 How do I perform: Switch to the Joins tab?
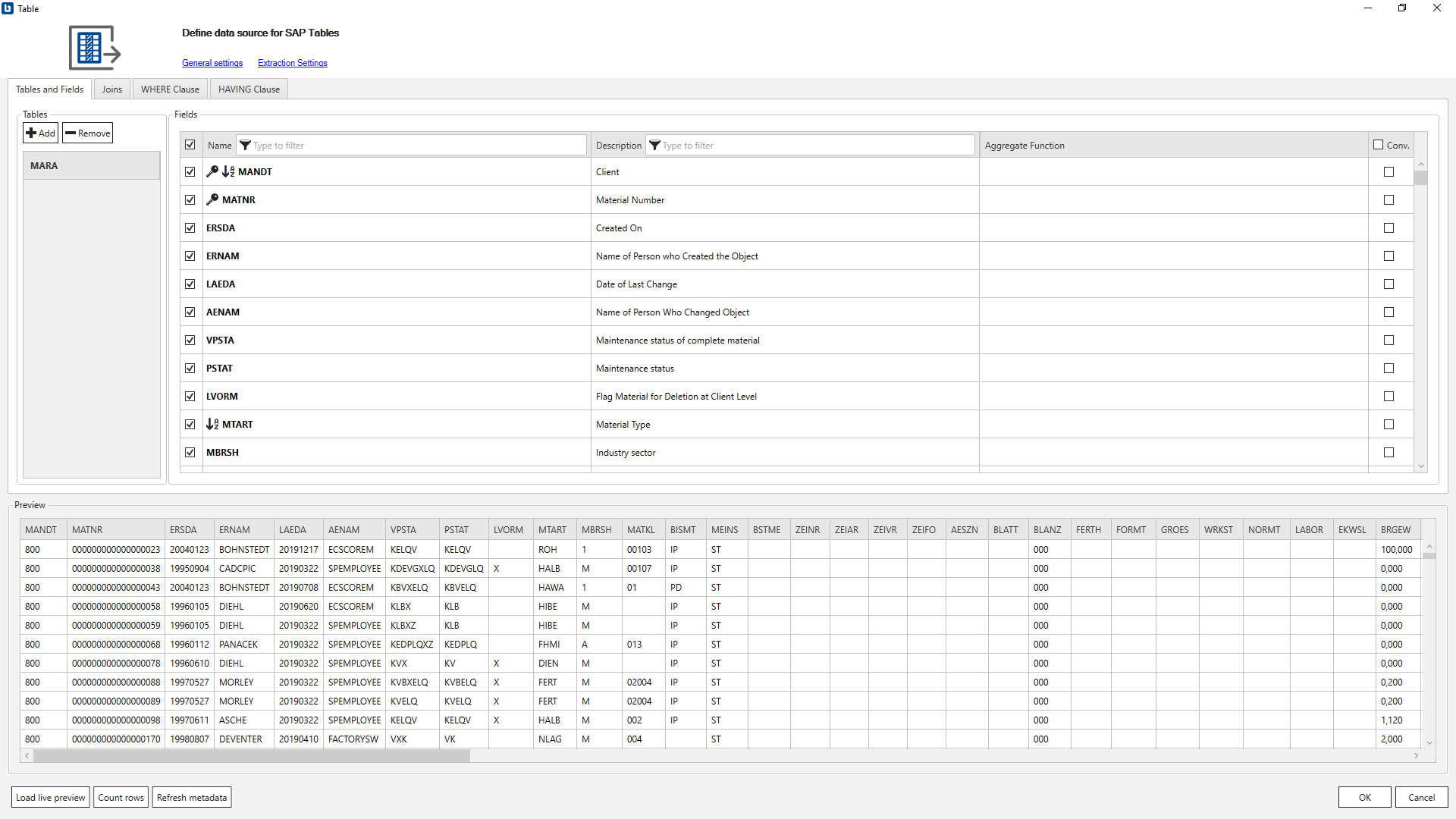111,89
